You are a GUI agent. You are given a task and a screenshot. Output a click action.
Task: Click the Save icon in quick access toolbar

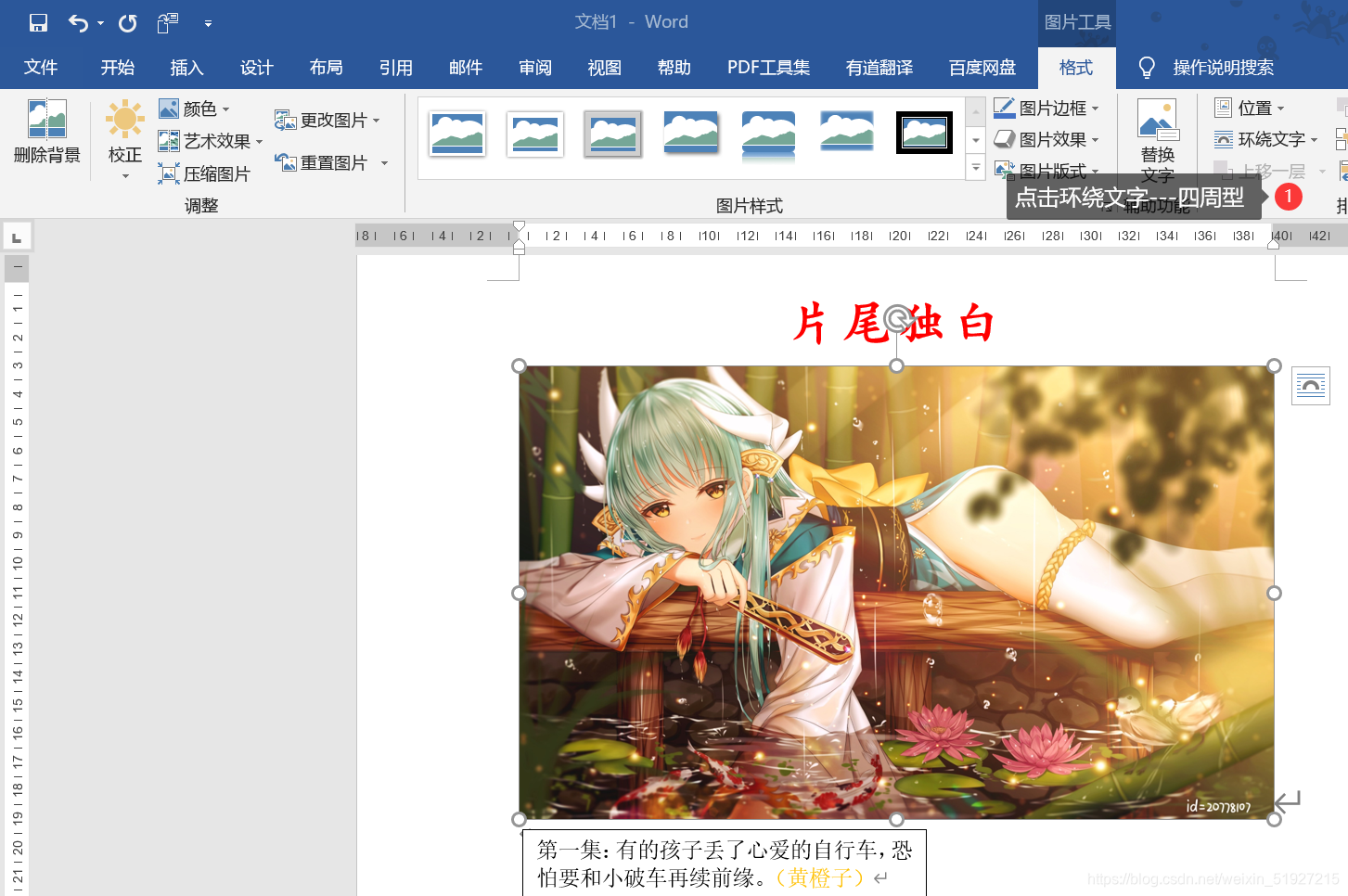(38, 23)
